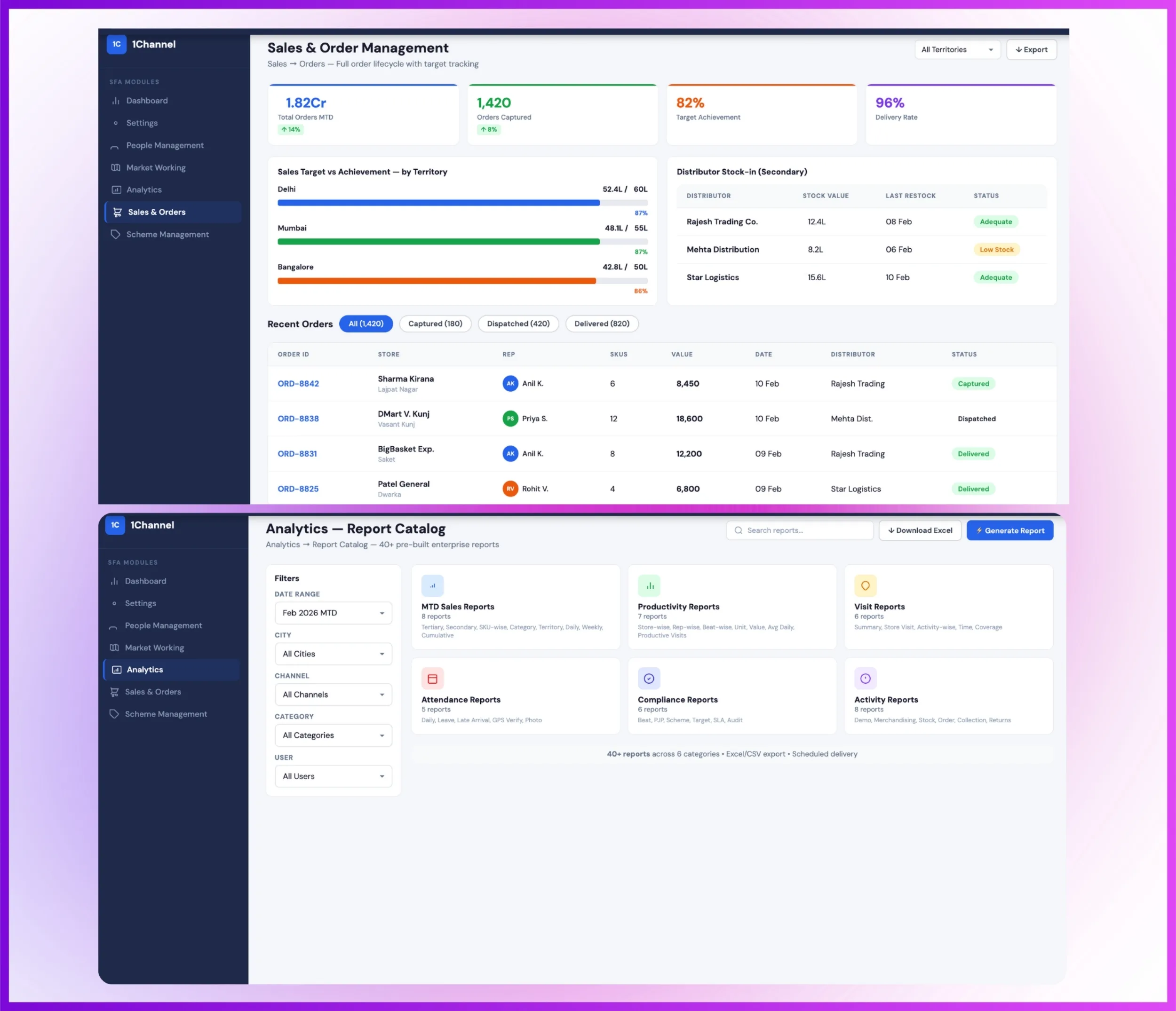Select the Compliance Reports checkmark icon

[649, 678]
